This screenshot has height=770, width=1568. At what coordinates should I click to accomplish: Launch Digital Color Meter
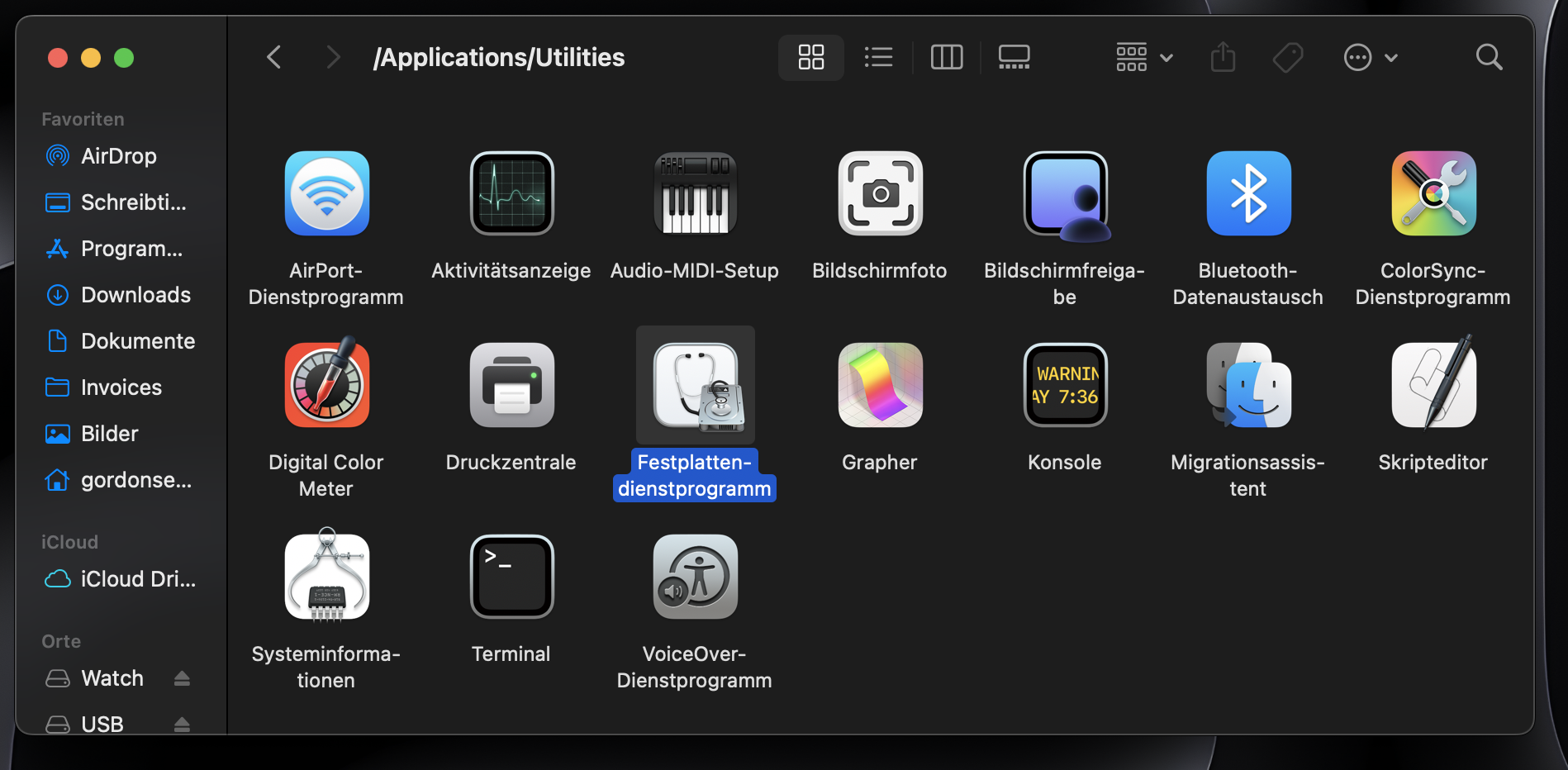(x=326, y=385)
